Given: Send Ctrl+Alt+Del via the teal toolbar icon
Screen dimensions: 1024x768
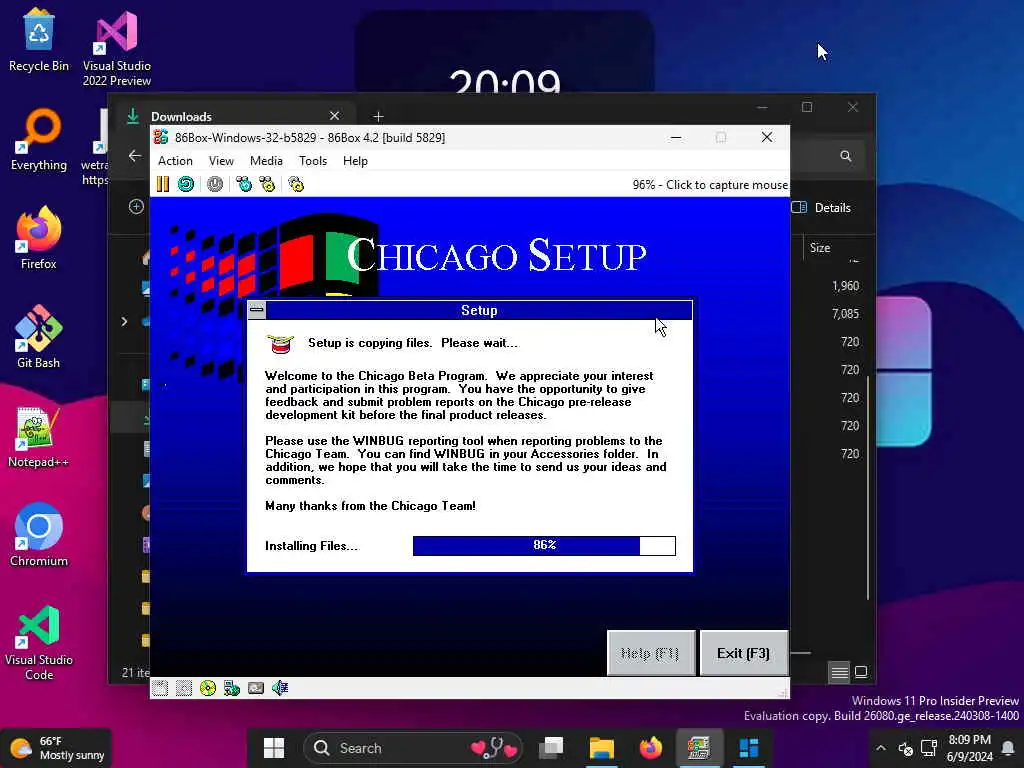Looking at the screenshot, I should (244, 184).
